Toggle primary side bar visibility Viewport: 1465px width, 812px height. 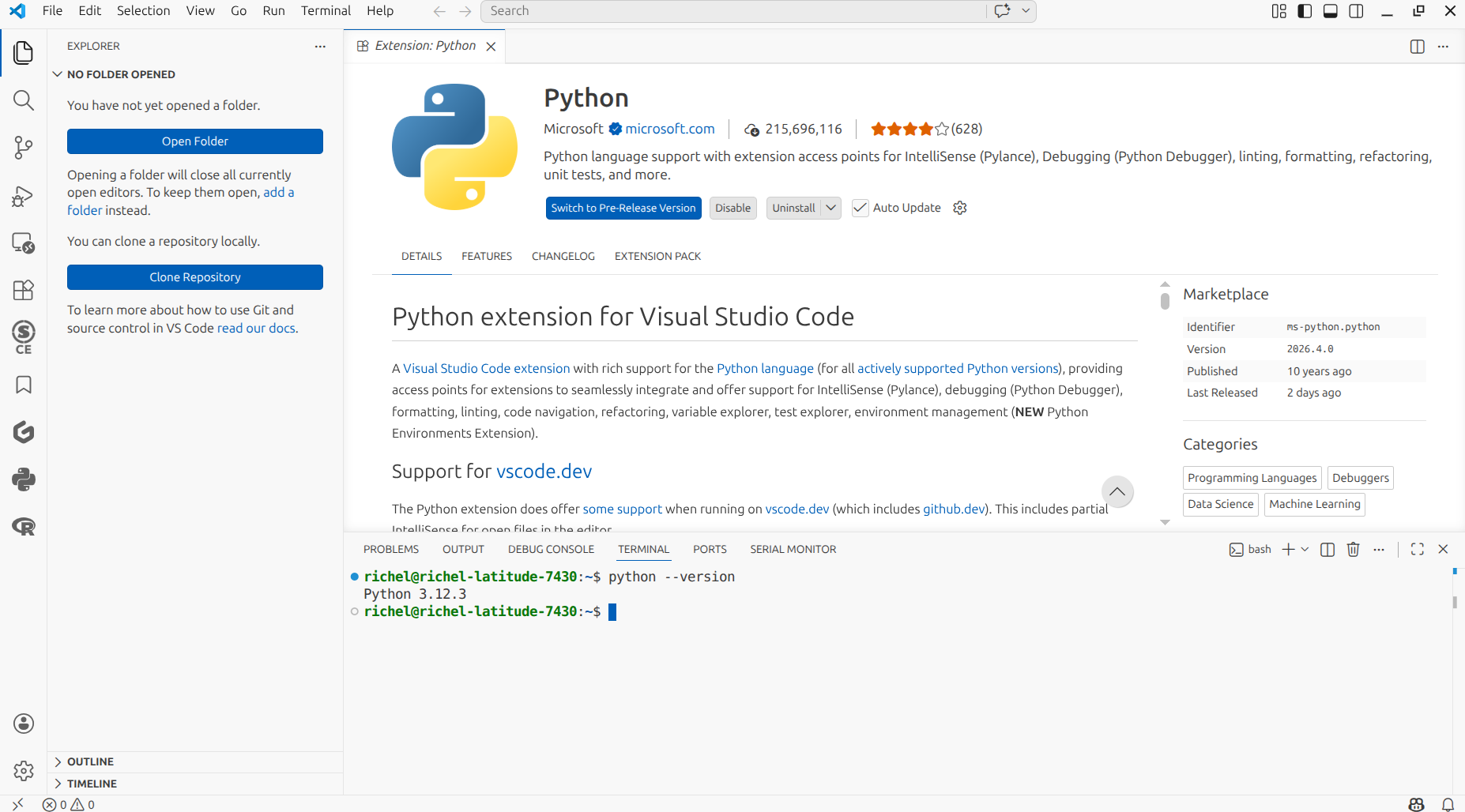point(1305,11)
